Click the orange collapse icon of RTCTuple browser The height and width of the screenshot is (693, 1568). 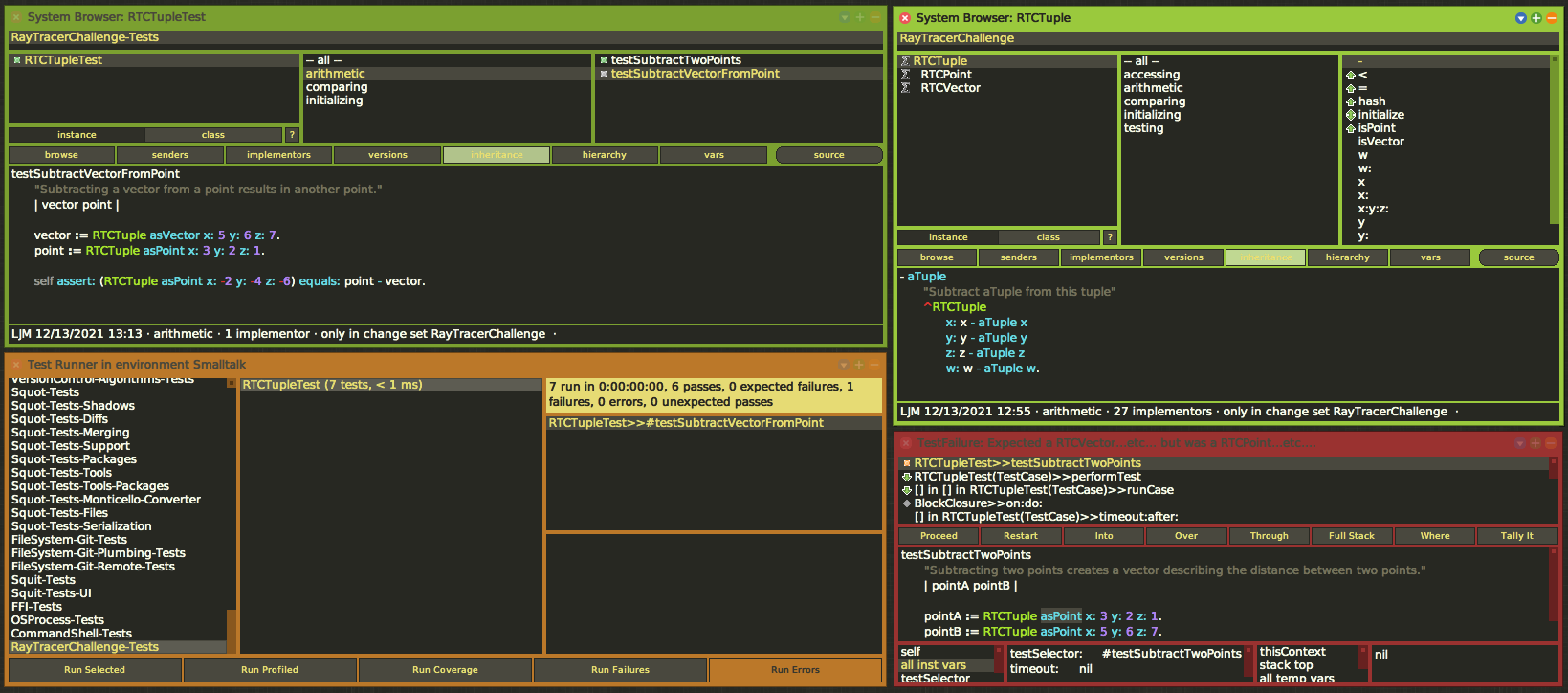[x=1552, y=18]
